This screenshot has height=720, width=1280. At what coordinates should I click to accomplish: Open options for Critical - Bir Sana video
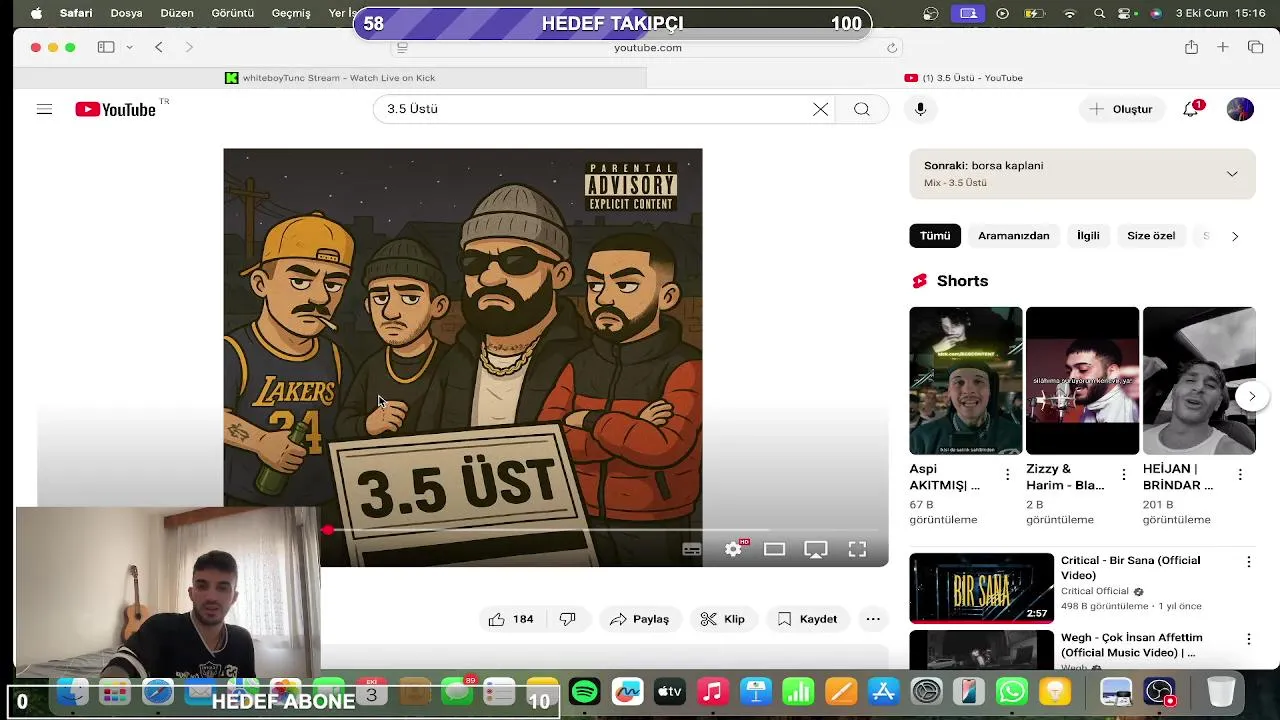[x=1248, y=562]
